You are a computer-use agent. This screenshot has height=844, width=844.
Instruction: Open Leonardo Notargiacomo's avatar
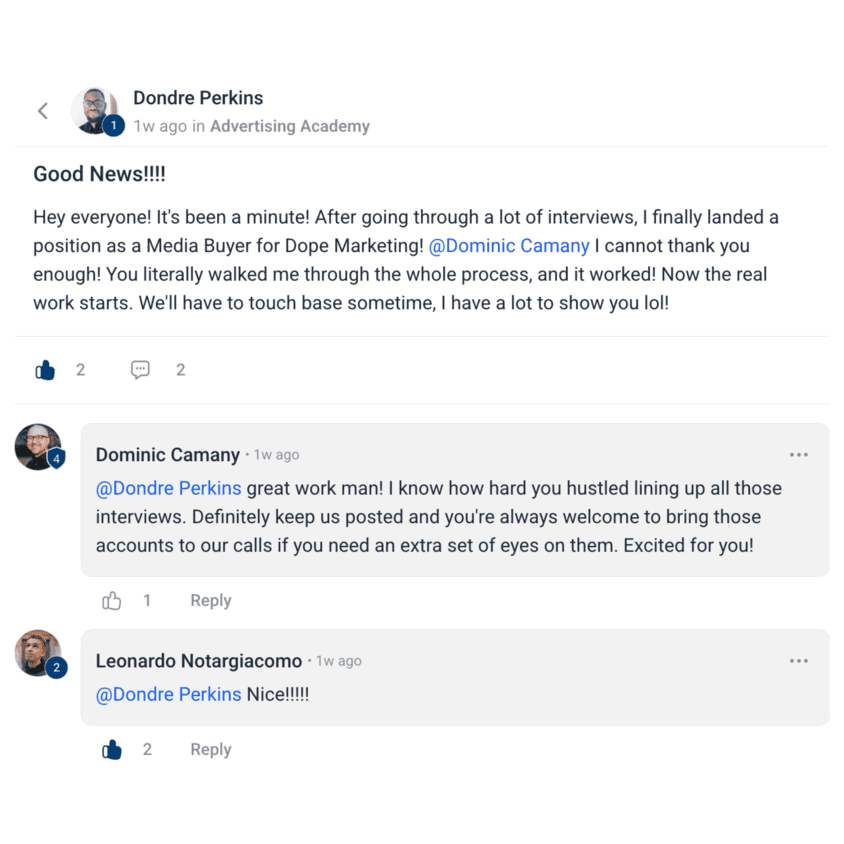click(38, 651)
